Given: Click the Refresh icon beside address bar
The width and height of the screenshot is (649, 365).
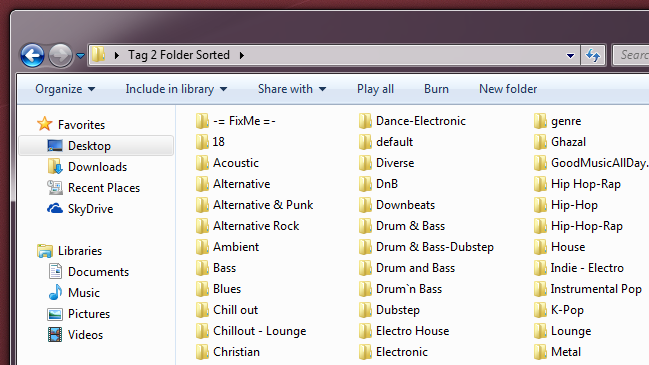Looking at the screenshot, I should pos(593,55).
